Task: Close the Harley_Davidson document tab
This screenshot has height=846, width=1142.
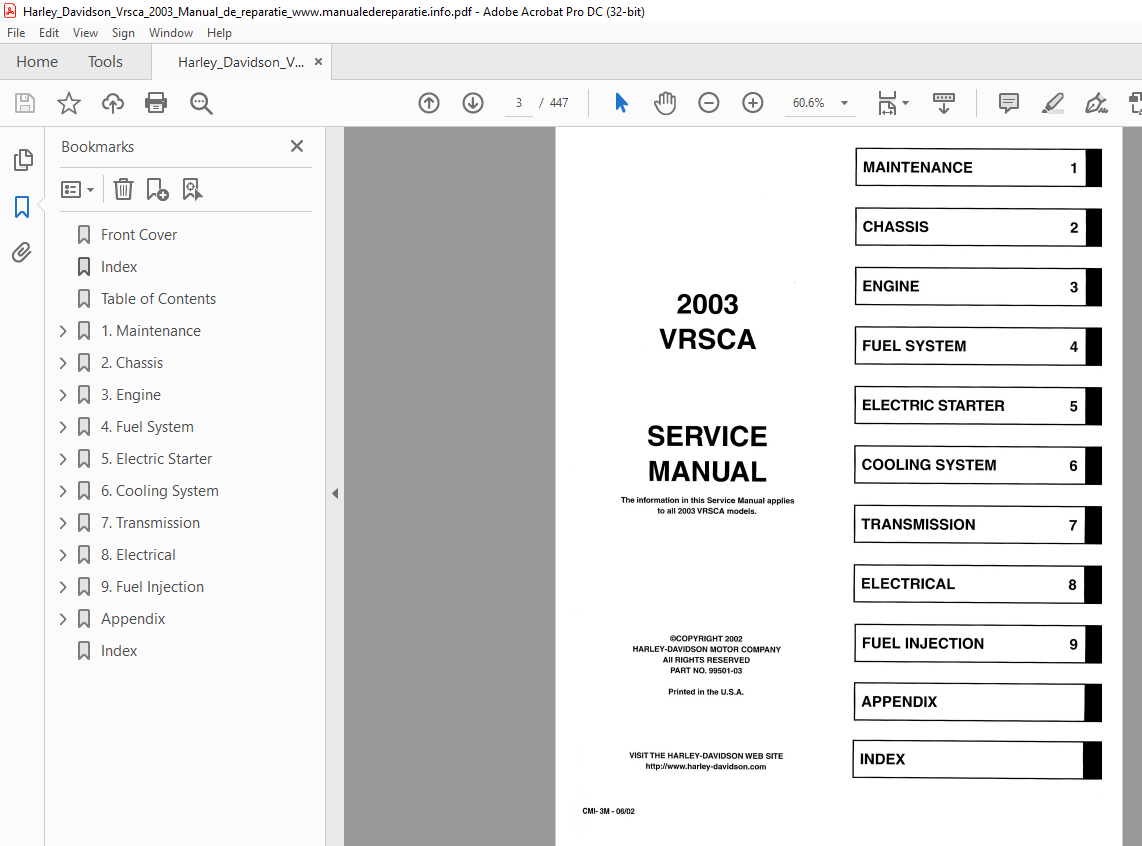Action: [318, 62]
